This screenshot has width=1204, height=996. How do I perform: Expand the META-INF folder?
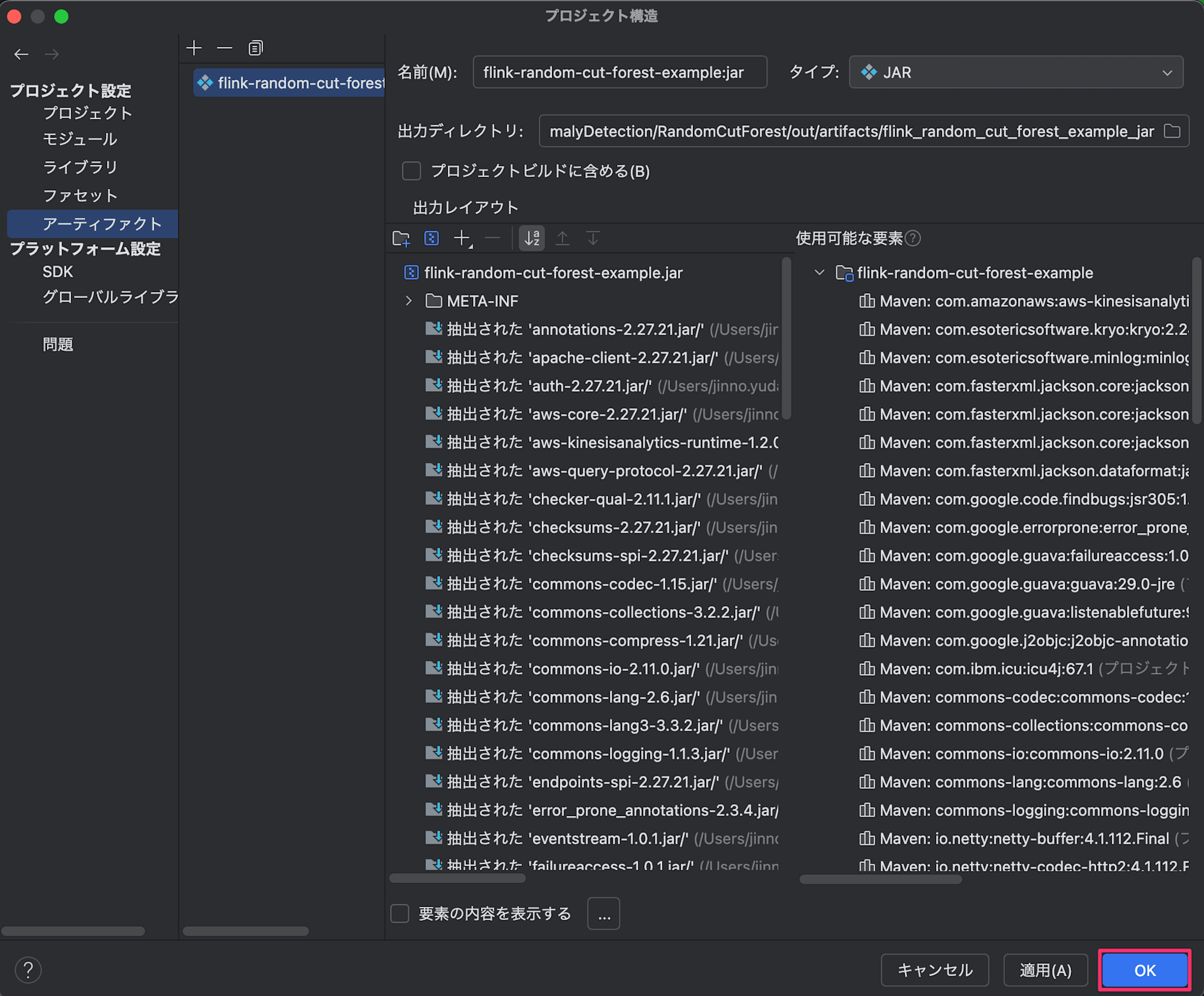(x=409, y=301)
